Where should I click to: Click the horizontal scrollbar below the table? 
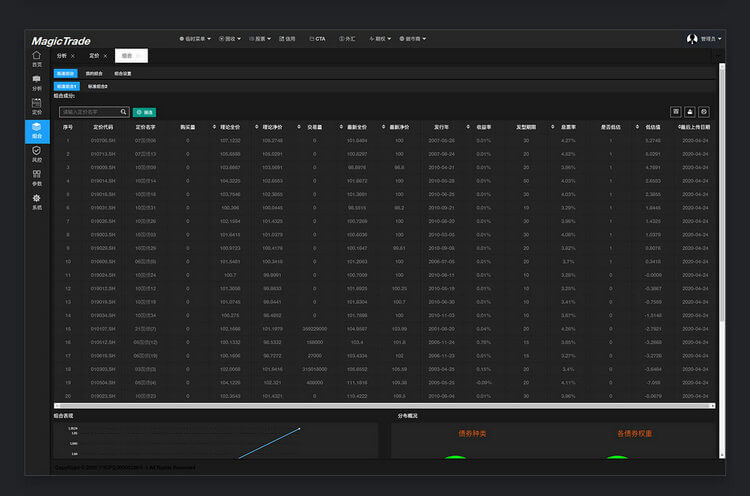pos(385,406)
